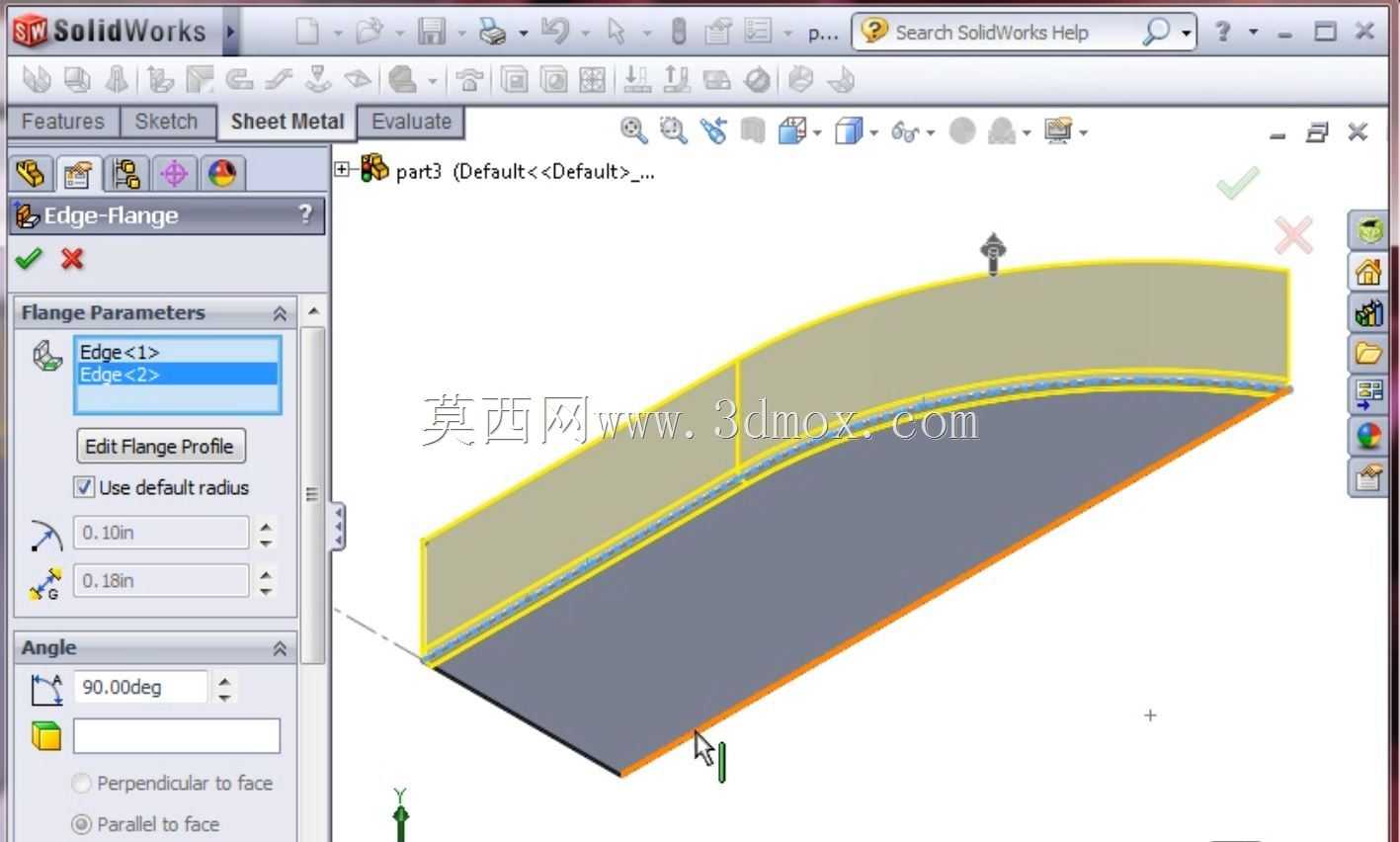Open the DimXpertManager panel tab
The image size is (1400, 842).
coord(174,174)
